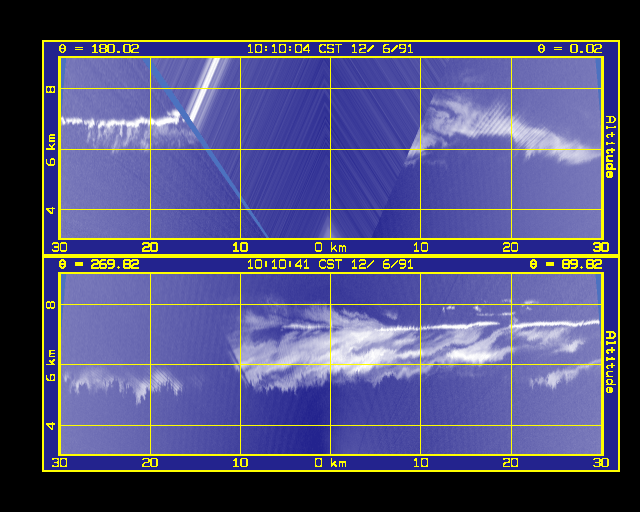Click the θ = 0.02 angle label
The height and width of the screenshot is (512, 640).
[570, 49]
